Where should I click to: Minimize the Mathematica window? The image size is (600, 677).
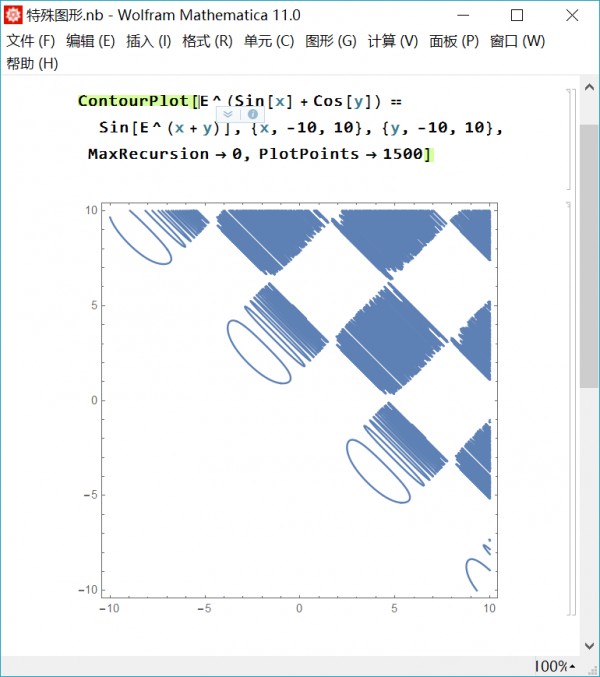(463, 16)
